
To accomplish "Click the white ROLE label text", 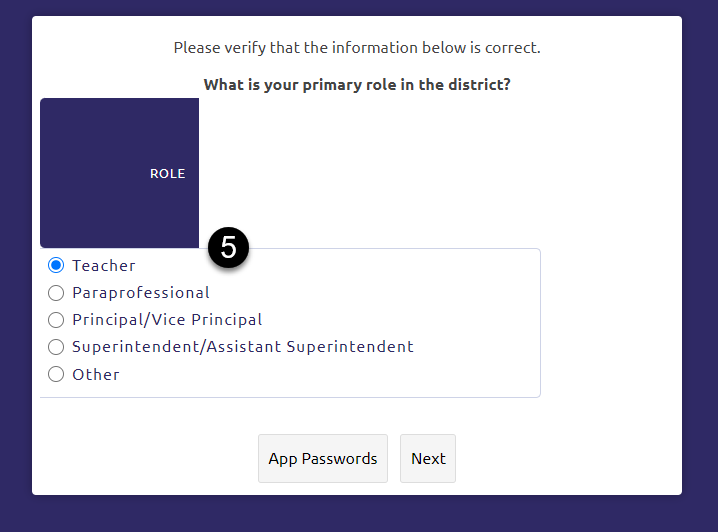I will (167, 174).
